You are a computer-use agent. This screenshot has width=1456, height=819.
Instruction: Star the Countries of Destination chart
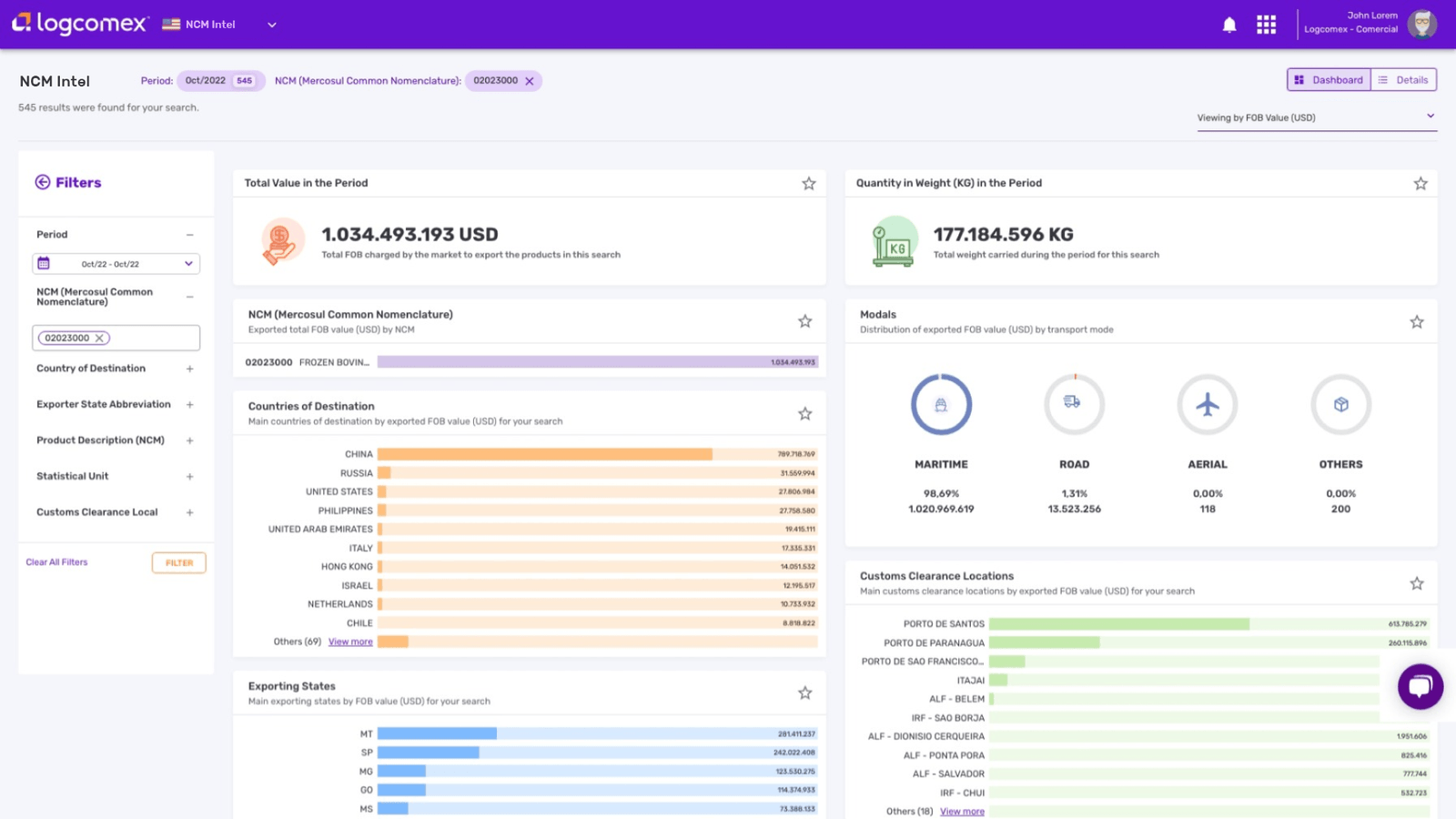[804, 414]
